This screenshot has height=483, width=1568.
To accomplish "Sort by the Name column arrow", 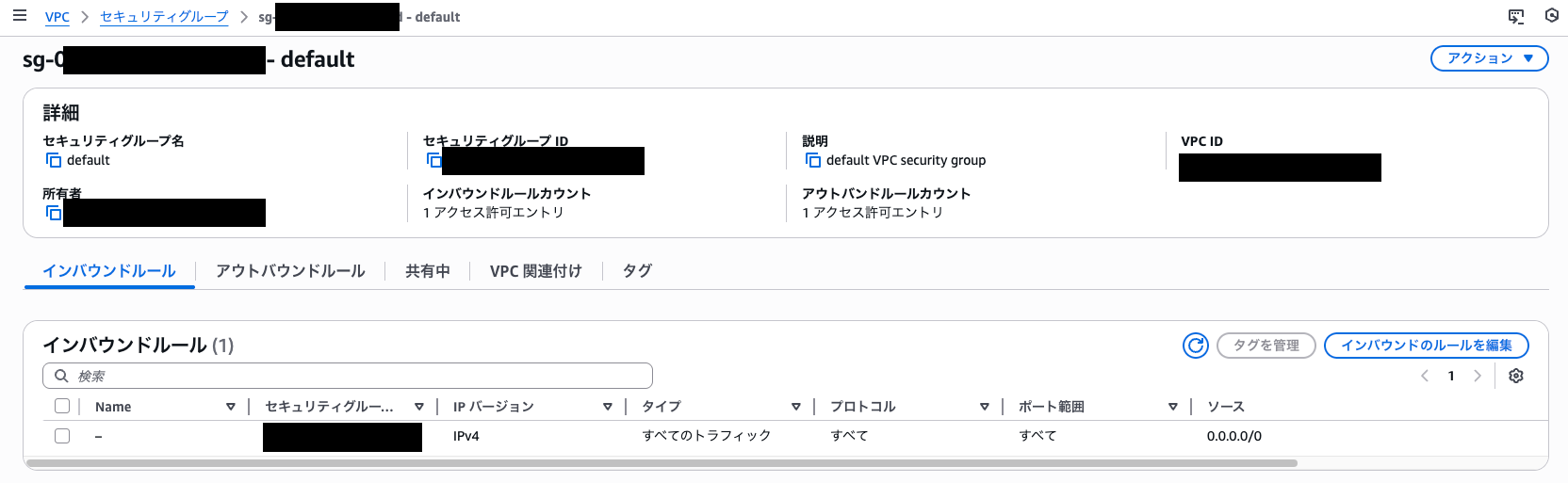I will point(230,407).
